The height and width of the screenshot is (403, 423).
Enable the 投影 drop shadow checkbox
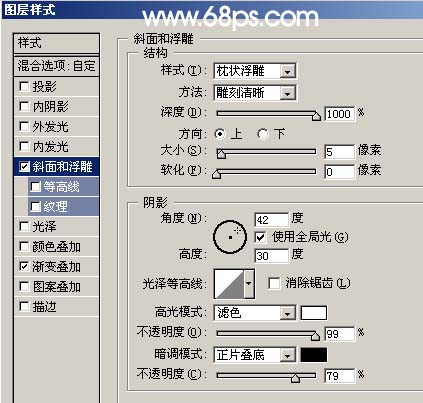pyautogui.click(x=24, y=87)
